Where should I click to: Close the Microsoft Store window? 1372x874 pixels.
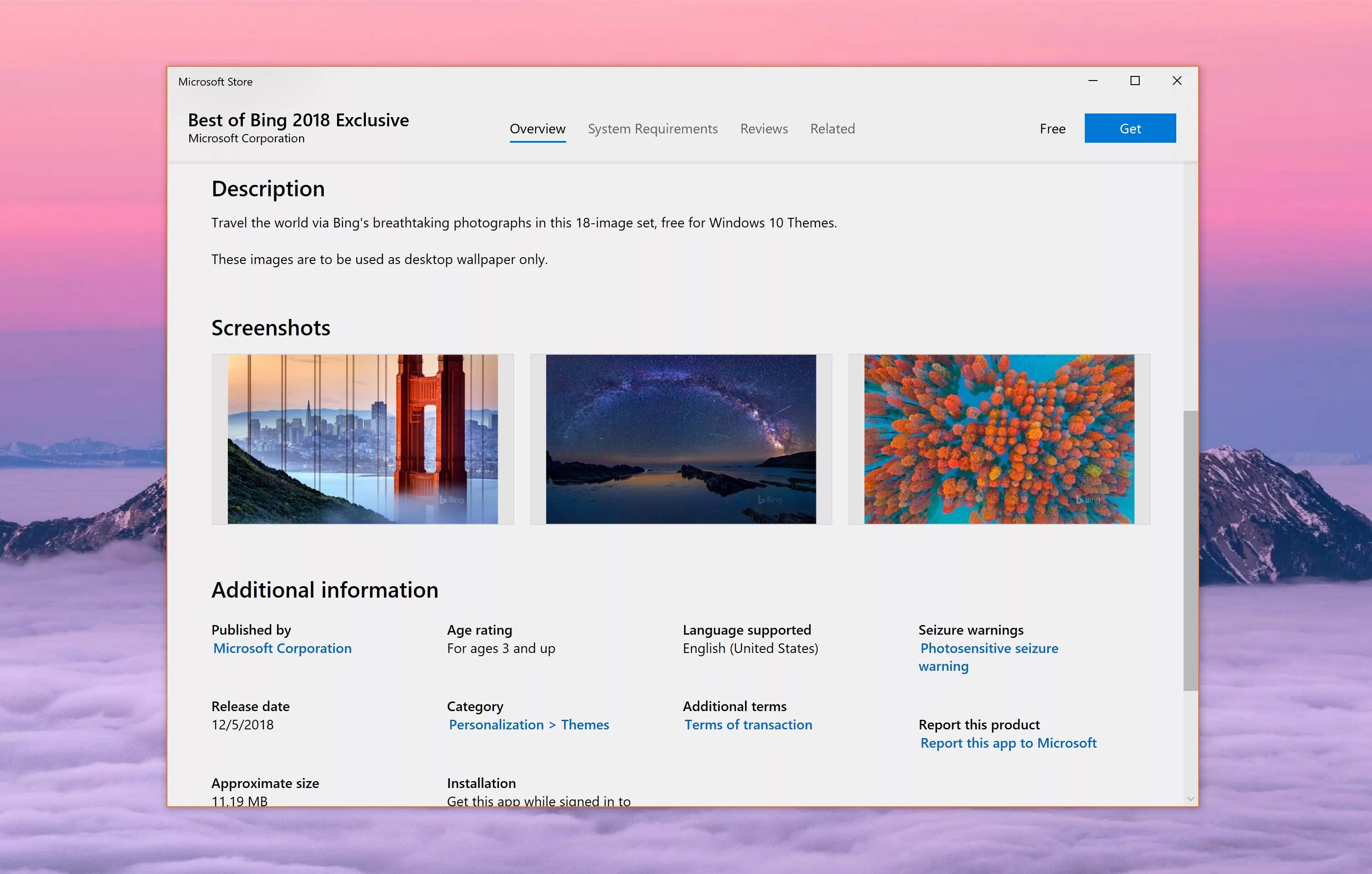pos(1177,81)
